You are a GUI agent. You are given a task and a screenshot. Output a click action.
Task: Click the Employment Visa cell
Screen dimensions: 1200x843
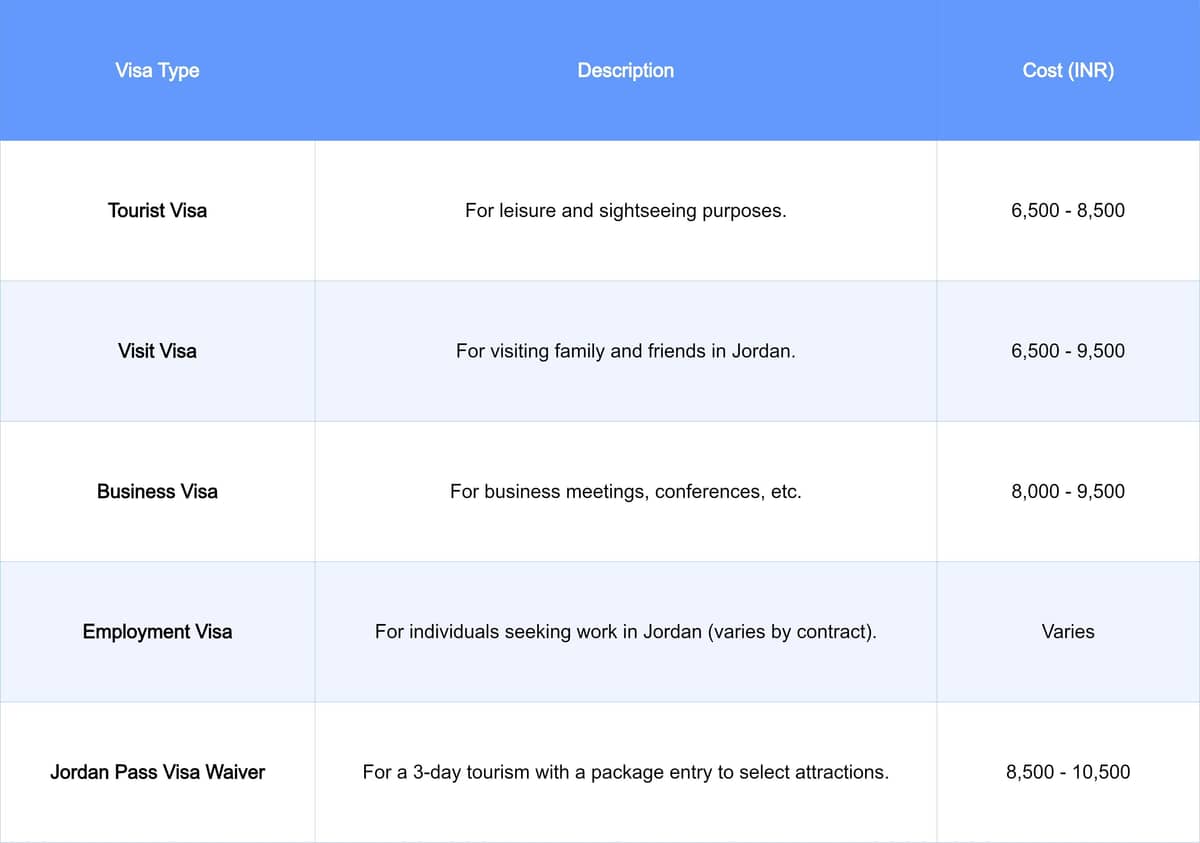(157, 632)
